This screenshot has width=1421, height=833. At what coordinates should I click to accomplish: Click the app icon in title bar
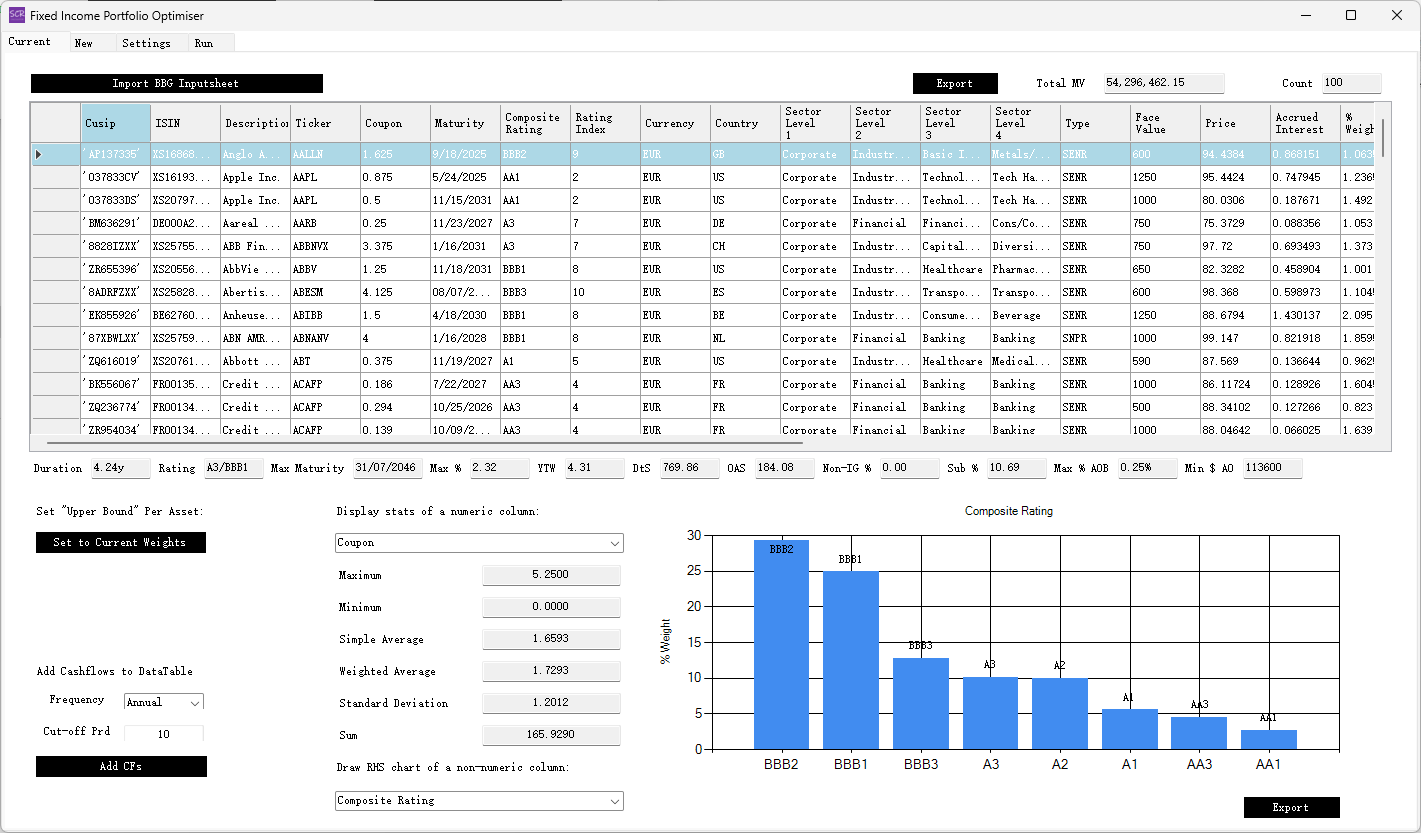tap(16, 15)
